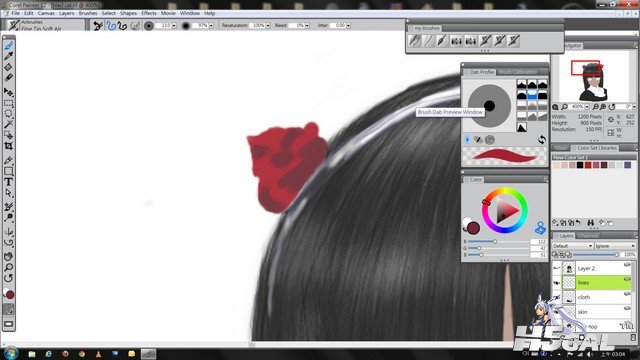Image resolution: width=640 pixels, height=360 pixels.
Task: Open the File menu
Action: click(x=16, y=13)
